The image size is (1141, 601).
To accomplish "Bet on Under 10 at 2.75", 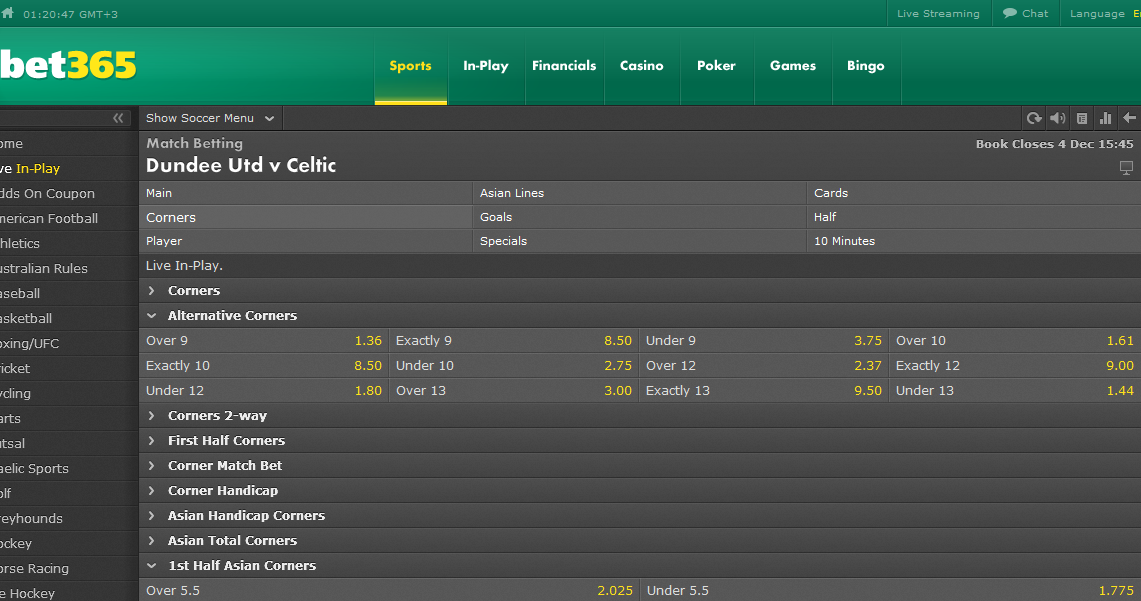I will point(514,365).
